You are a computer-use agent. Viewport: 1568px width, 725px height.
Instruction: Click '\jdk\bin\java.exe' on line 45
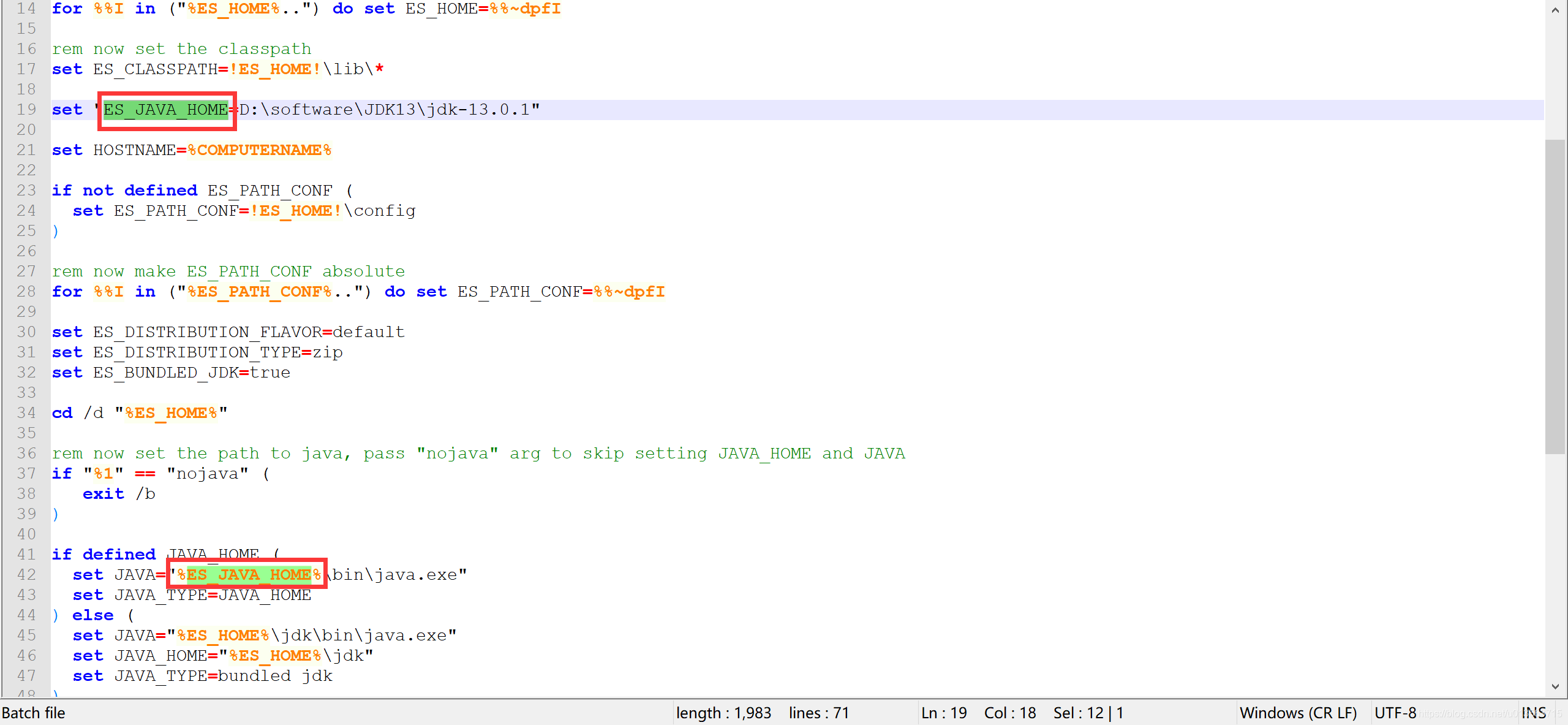pos(358,636)
